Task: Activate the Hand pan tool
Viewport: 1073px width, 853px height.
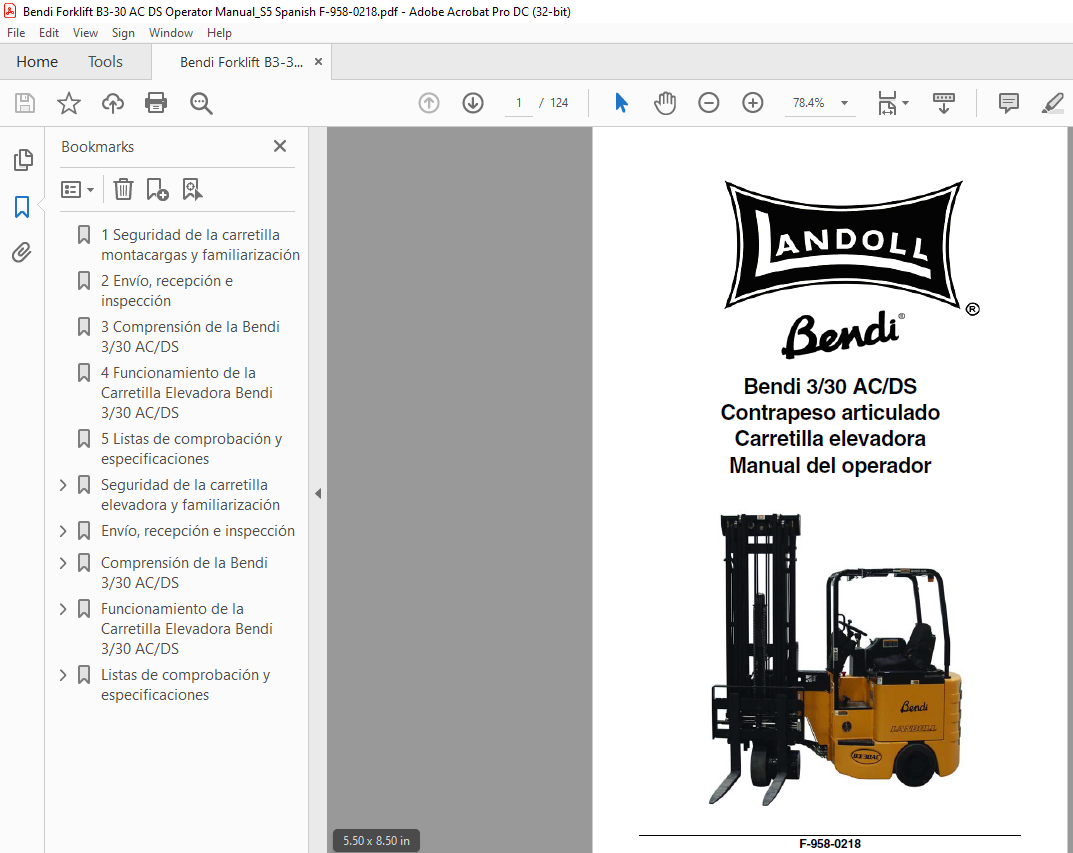Action: 664,103
